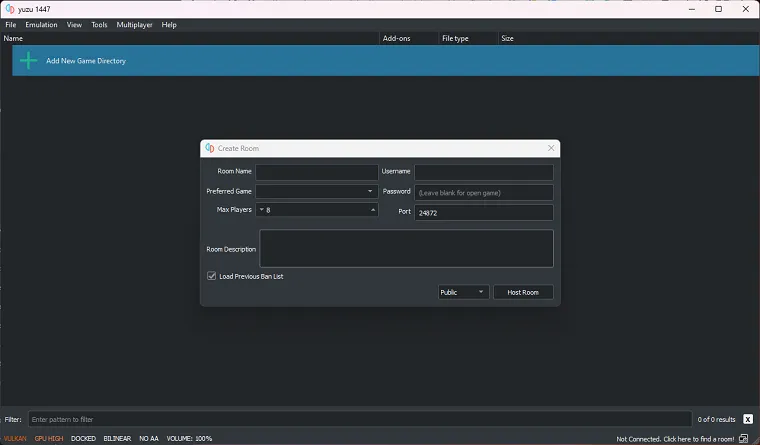The height and width of the screenshot is (445, 760).
Task: Toggle the VULKAN graphics API indicator
Action: tap(15, 438)
